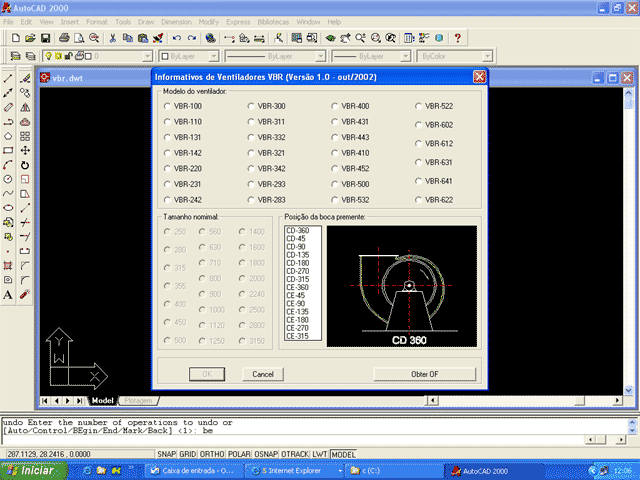Click the Help question mark icon
This screenshot has height=480, width=640.
tap(458, 38)
